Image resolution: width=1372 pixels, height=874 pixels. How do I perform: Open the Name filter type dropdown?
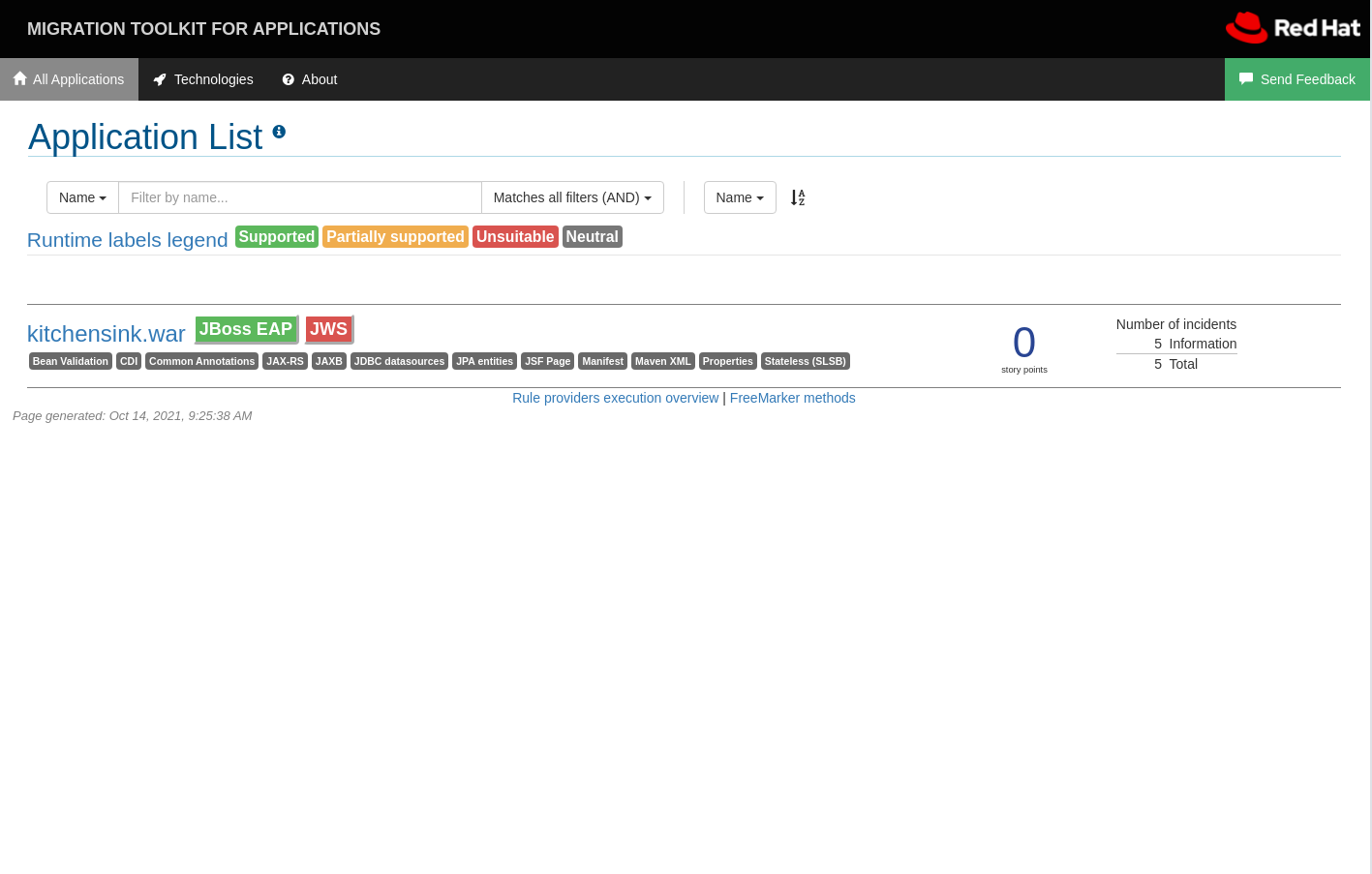[x=82, y=197]
